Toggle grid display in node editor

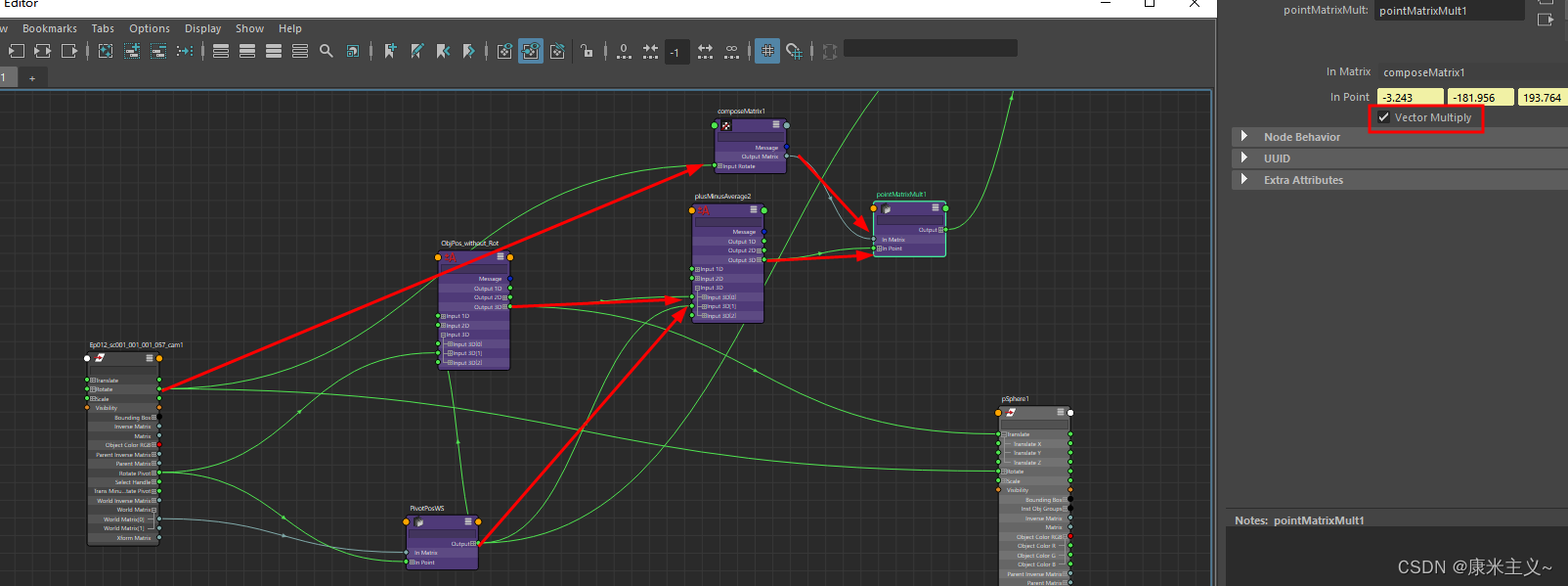pyautogui.click(x=768, y=51)
